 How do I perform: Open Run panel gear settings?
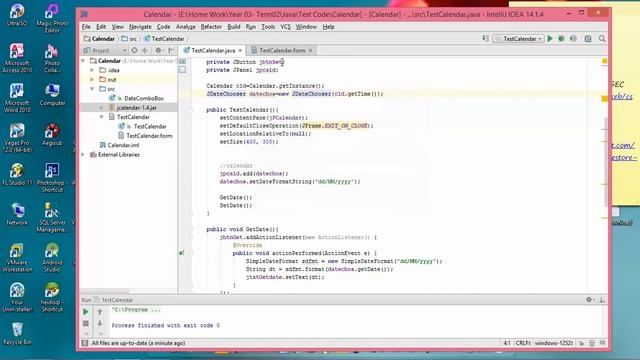589,300
